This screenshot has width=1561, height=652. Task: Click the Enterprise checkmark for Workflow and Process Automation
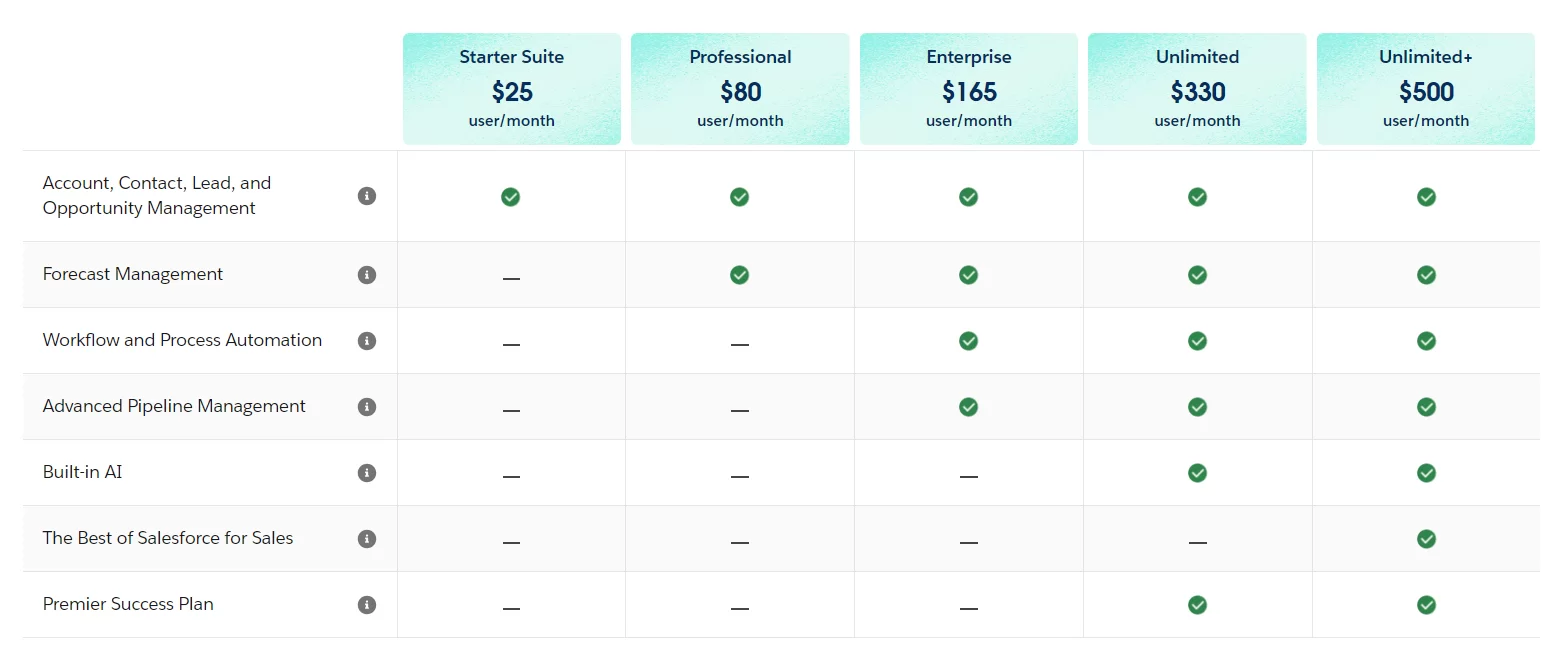click(968, 340)
